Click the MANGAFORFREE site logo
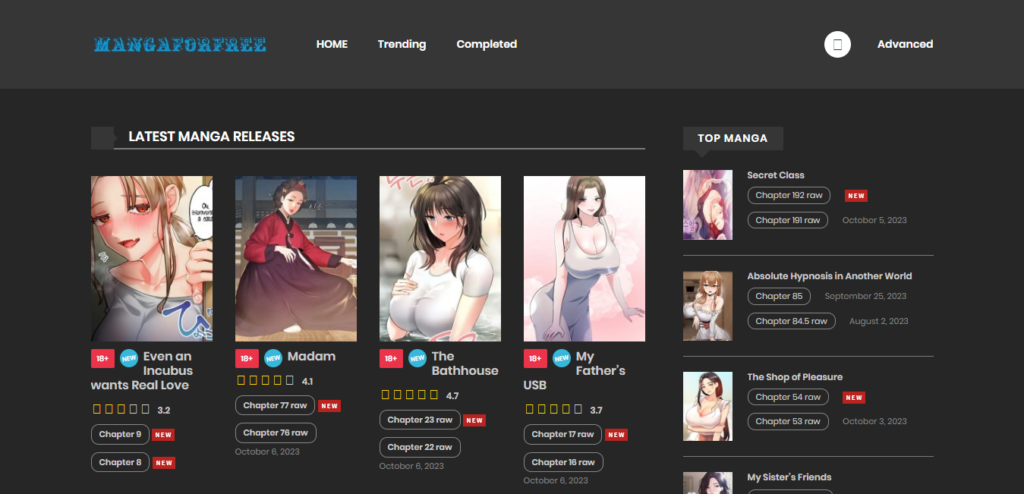The width and height of the screenshot is (1024, 494). (180, 44)
